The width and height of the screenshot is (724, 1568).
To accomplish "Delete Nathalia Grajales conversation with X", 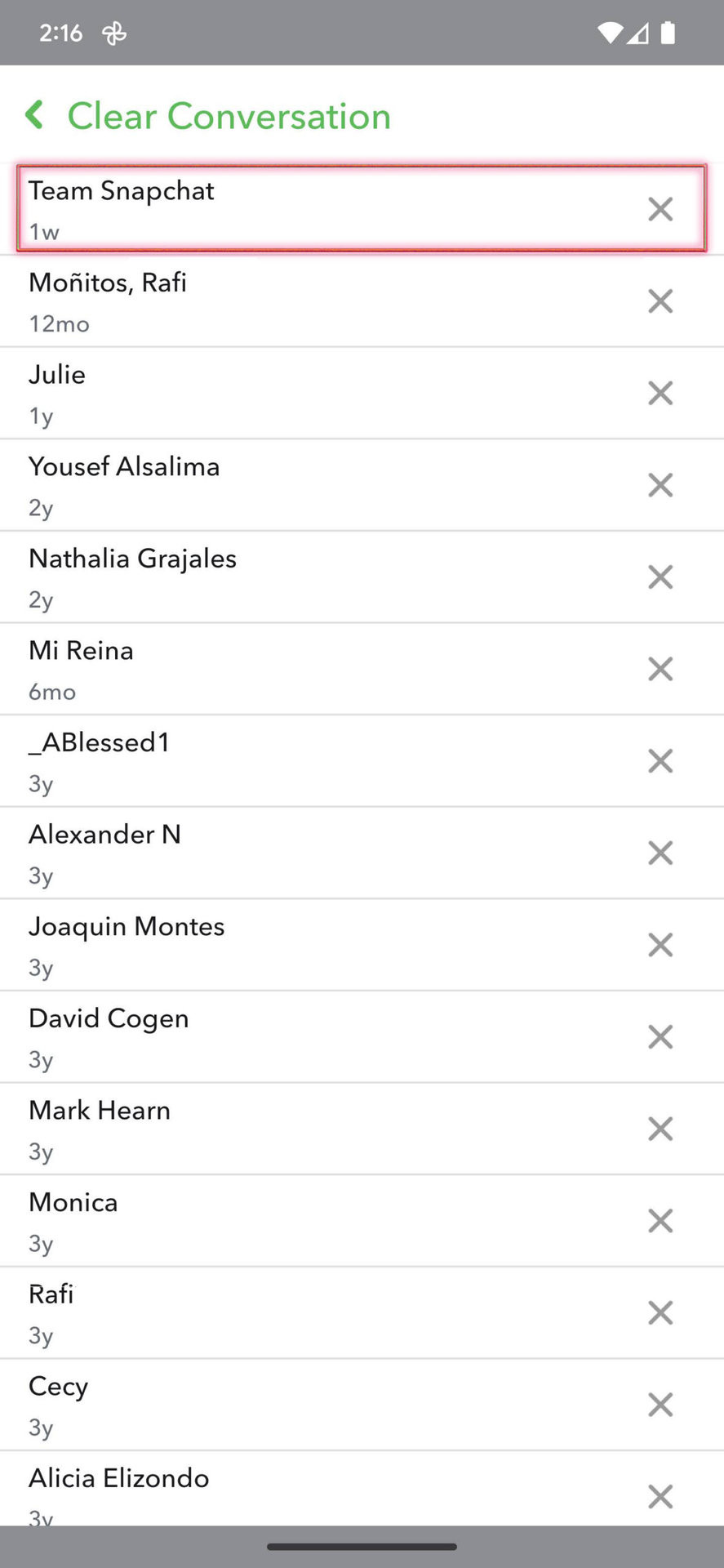I will pyautogui.click(x=660, y=577).
